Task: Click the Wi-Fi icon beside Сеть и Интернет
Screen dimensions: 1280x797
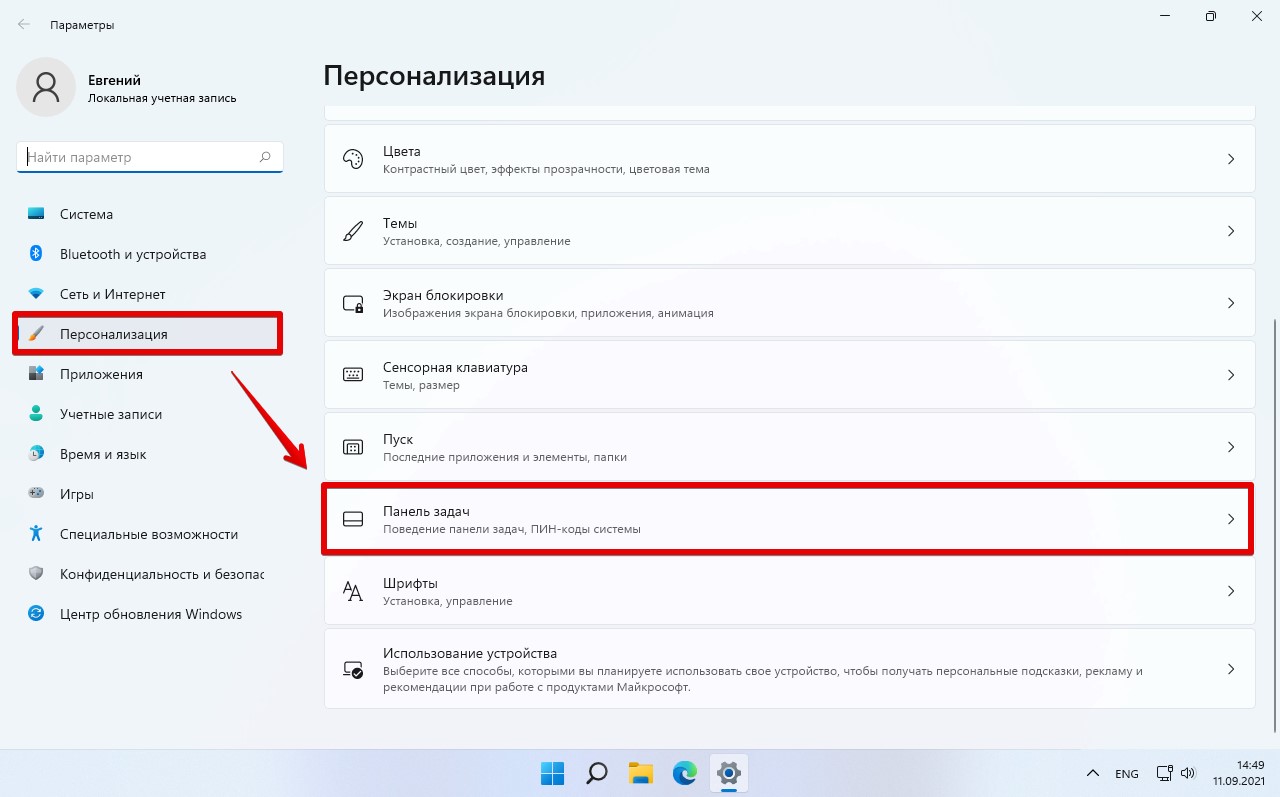Action: point(36,294)
